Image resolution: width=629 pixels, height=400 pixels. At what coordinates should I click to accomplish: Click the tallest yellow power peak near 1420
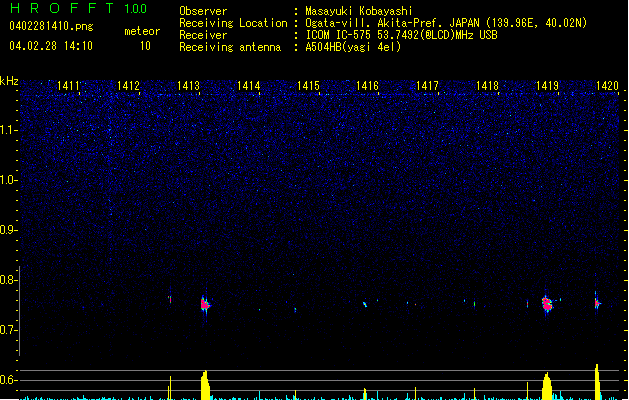point(597,382)
